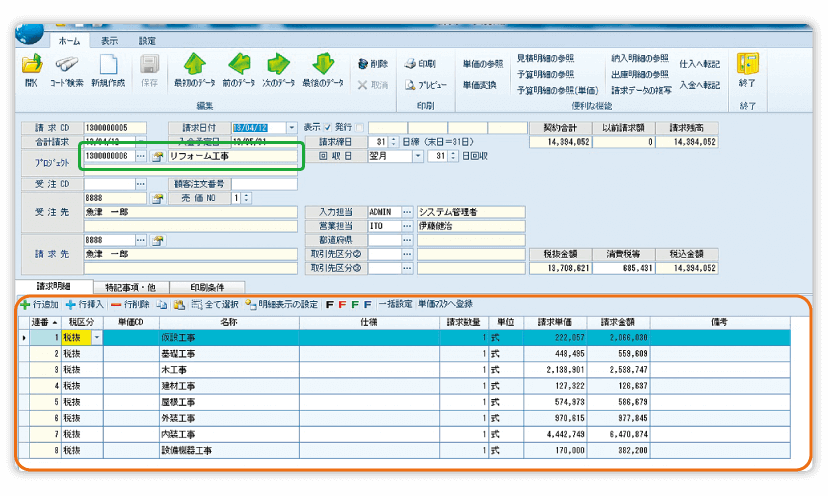Image resolution: width=828 pixels, height=496 pixels.
Task: Click the 取消 cancel icon
Action: (x=362, y=85)
